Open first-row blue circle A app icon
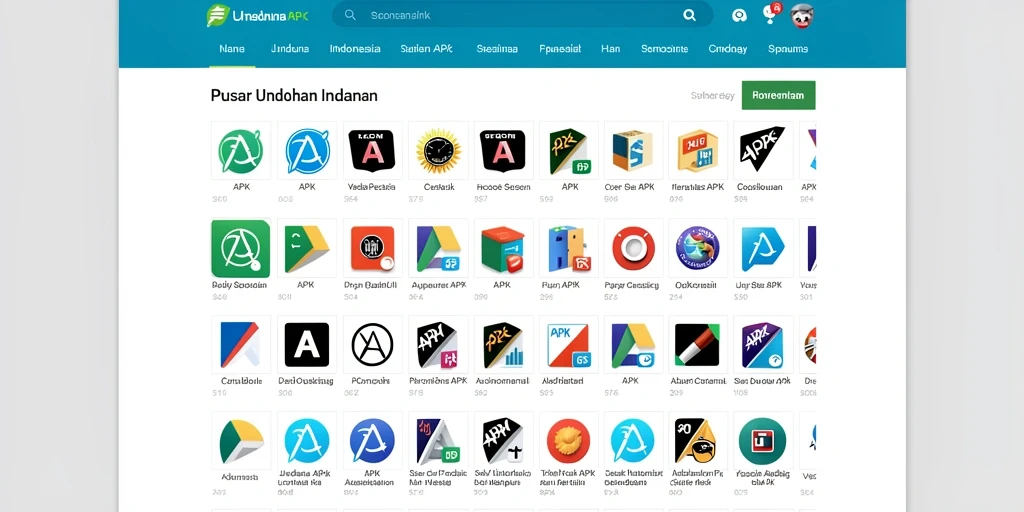 pyautogui.click(x=307, y=151)
